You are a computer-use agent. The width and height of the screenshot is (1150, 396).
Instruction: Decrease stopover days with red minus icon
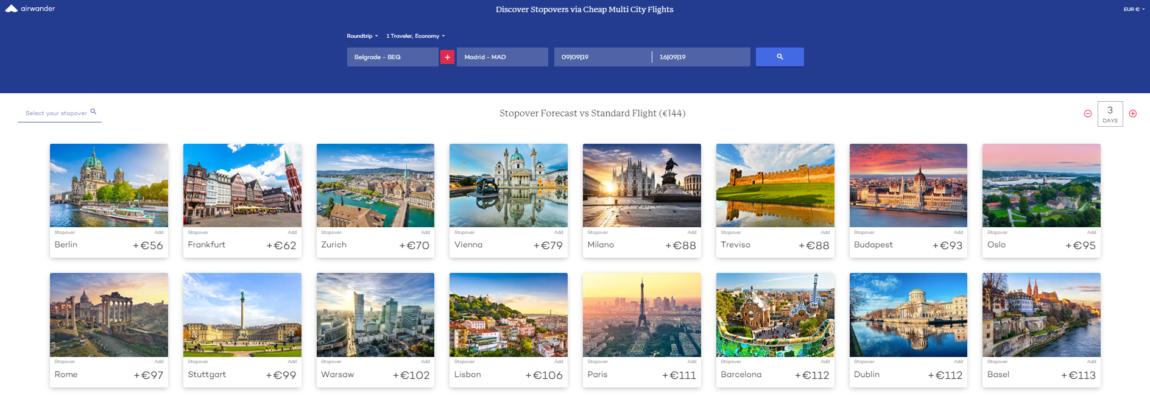pos(1088,114)
